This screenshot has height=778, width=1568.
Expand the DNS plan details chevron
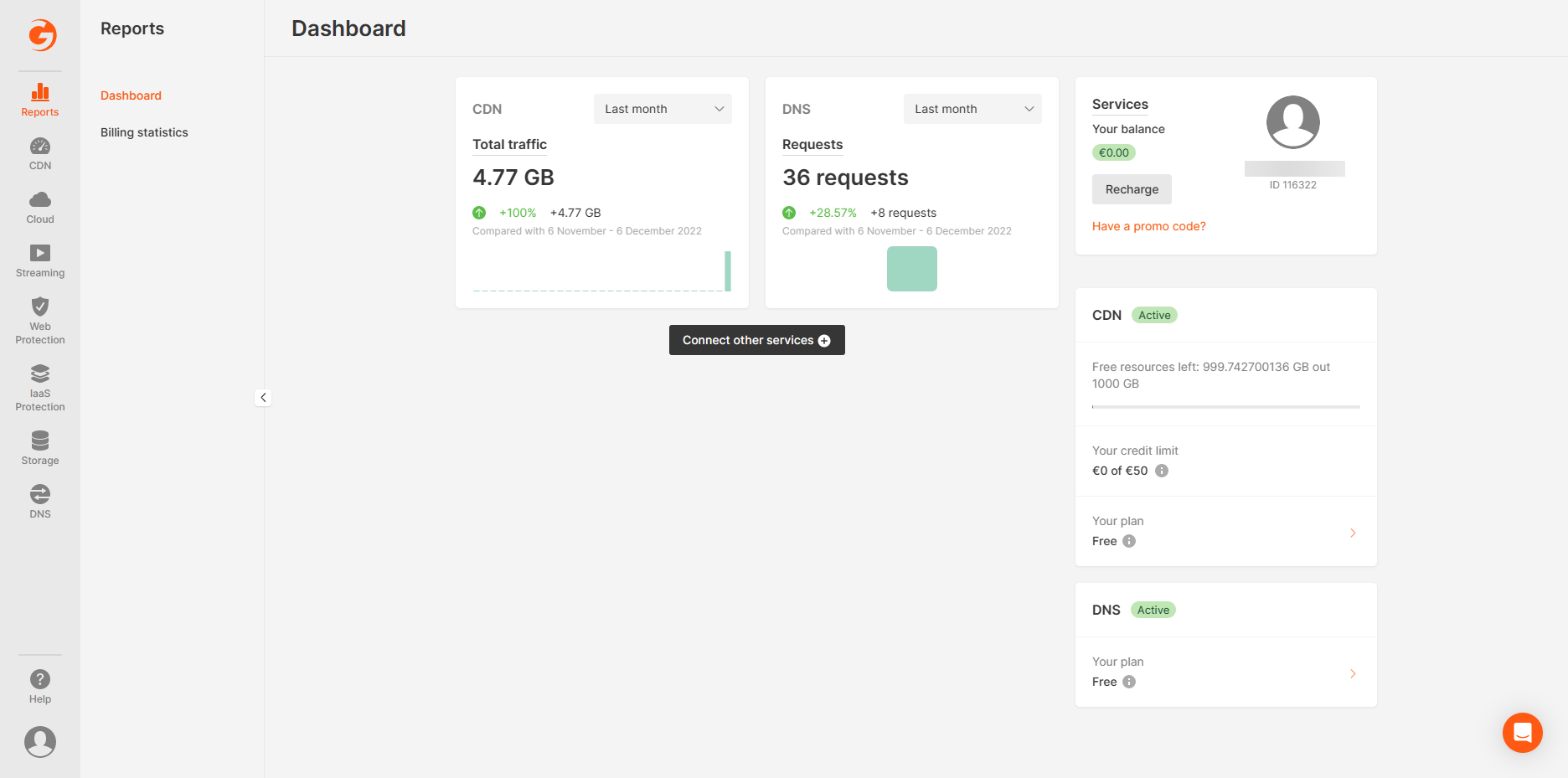pos(1353,673)
